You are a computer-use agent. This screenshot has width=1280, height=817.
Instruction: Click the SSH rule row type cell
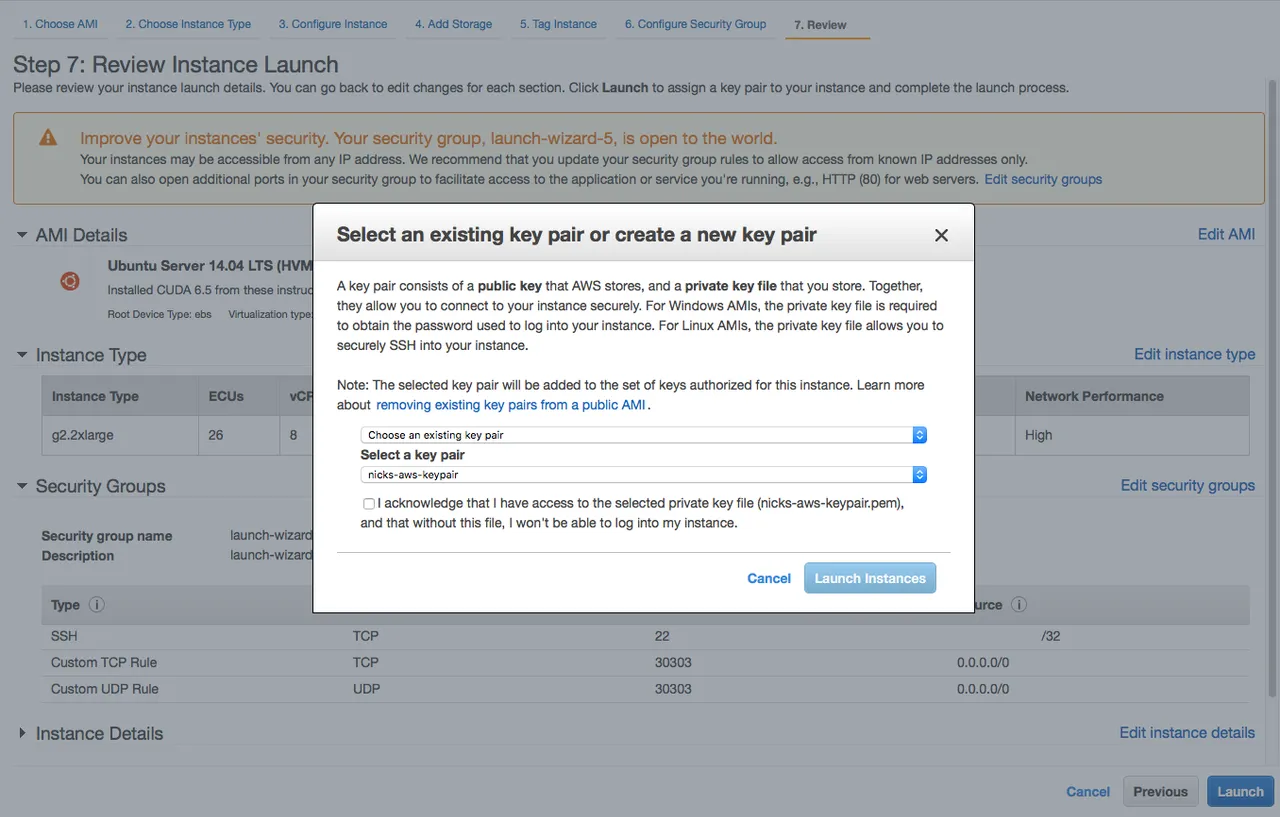click(64, 636)
